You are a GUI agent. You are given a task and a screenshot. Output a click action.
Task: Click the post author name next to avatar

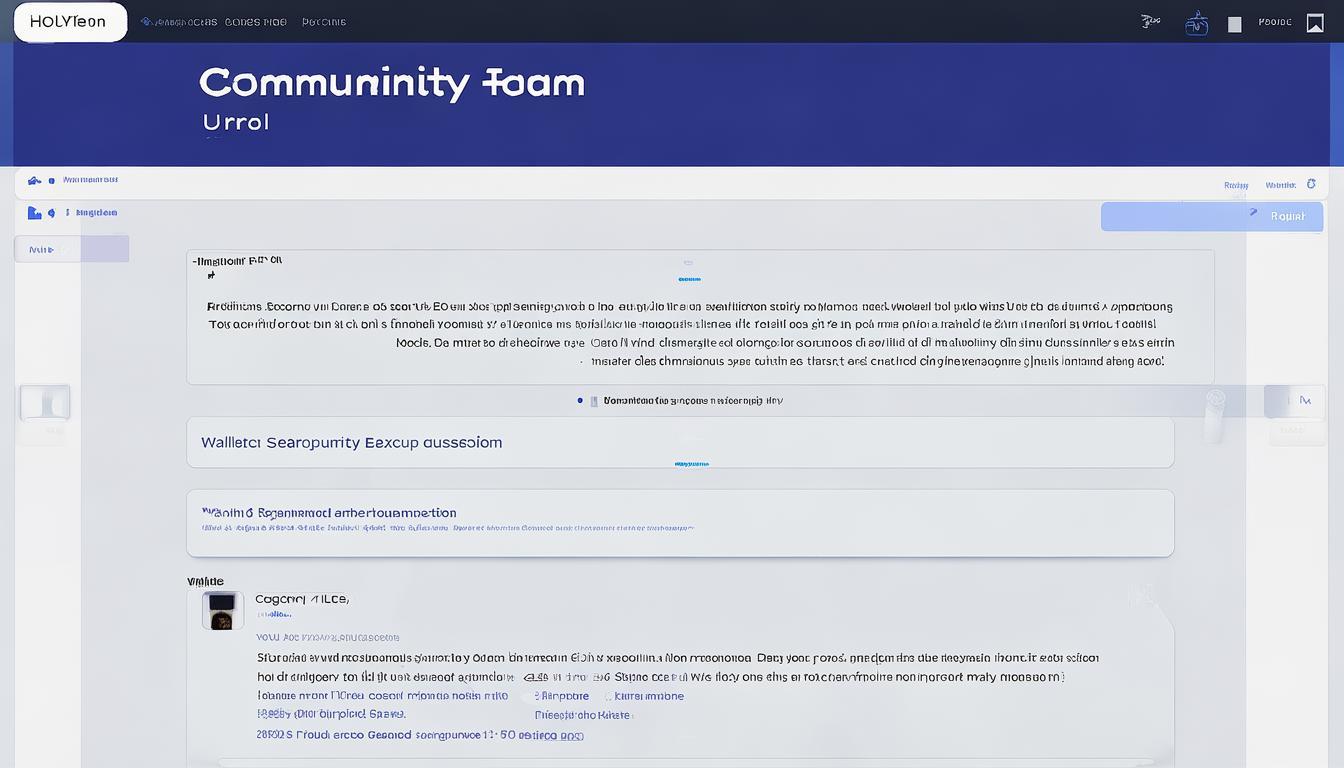(x=301, y=599)
